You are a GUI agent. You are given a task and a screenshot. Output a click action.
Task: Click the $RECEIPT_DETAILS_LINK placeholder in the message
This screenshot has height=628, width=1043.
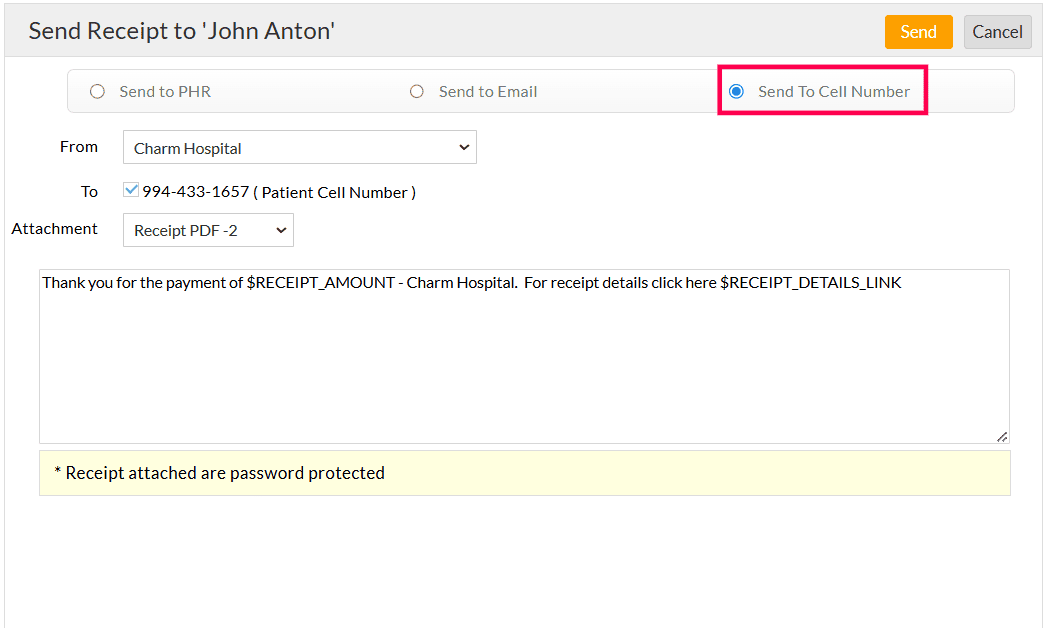click(811, 283)
